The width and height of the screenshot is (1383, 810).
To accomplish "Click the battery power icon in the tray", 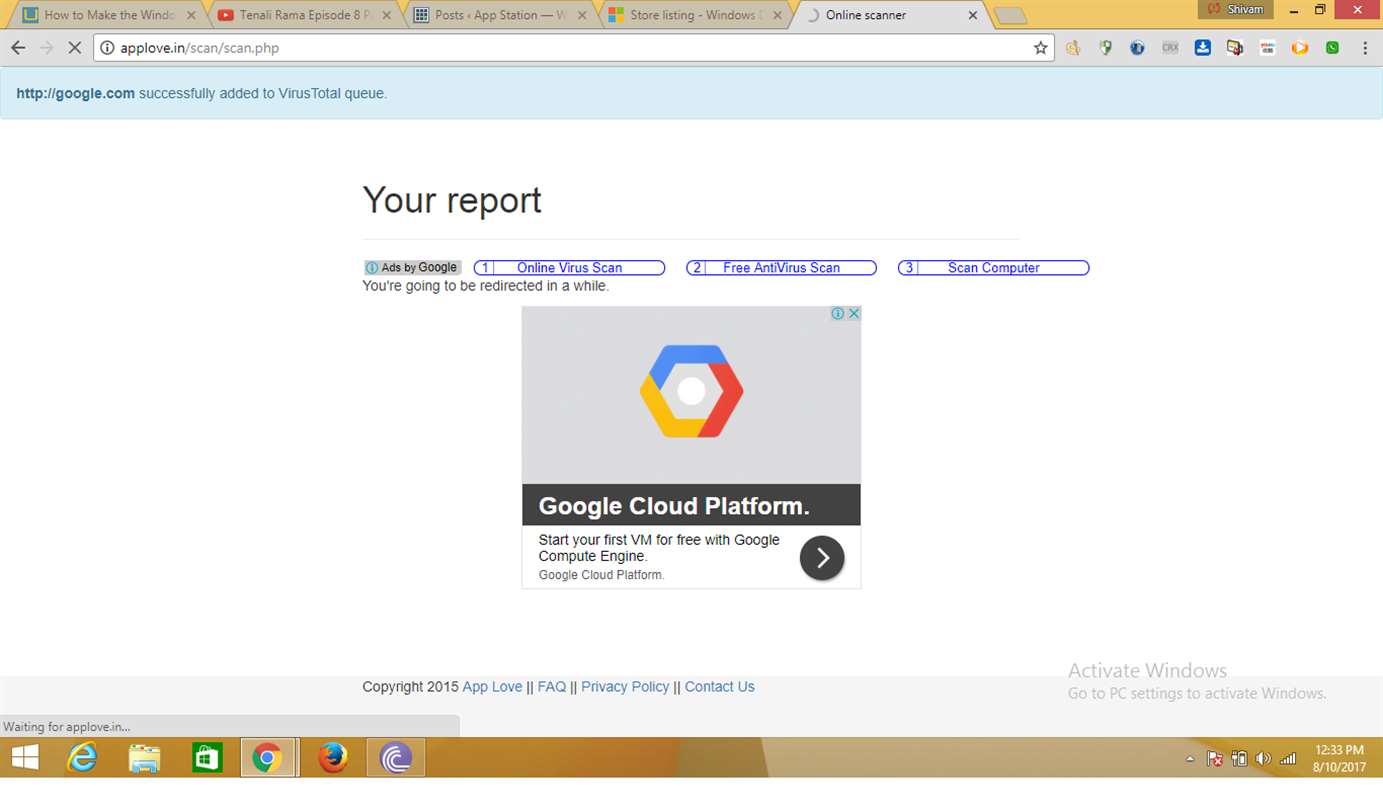I will click(x=1239, y=759).
